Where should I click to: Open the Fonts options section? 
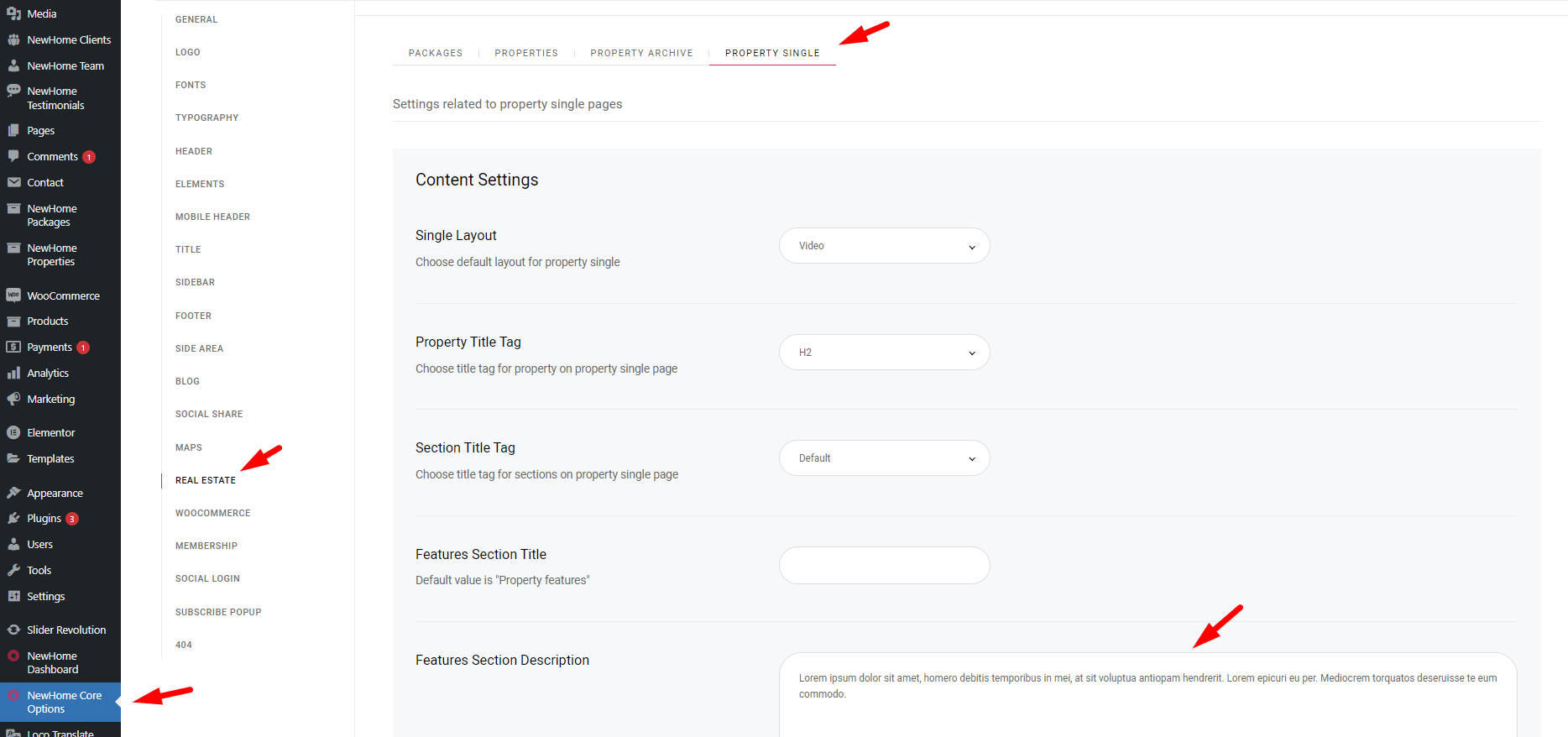point(191,85)
